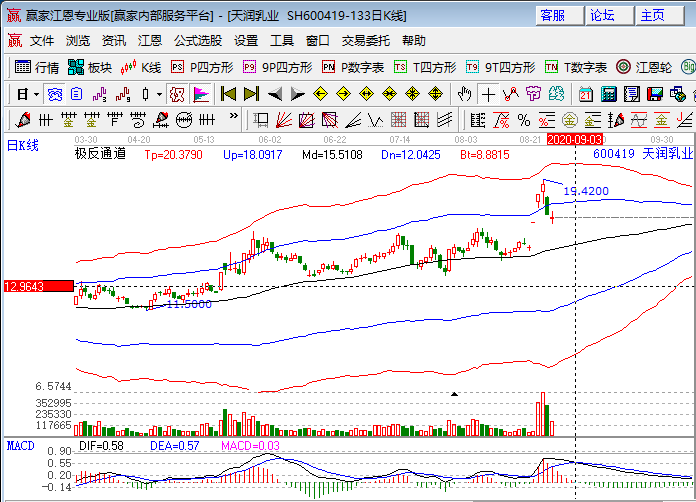Open the 设置 menu

click(246, 41)
